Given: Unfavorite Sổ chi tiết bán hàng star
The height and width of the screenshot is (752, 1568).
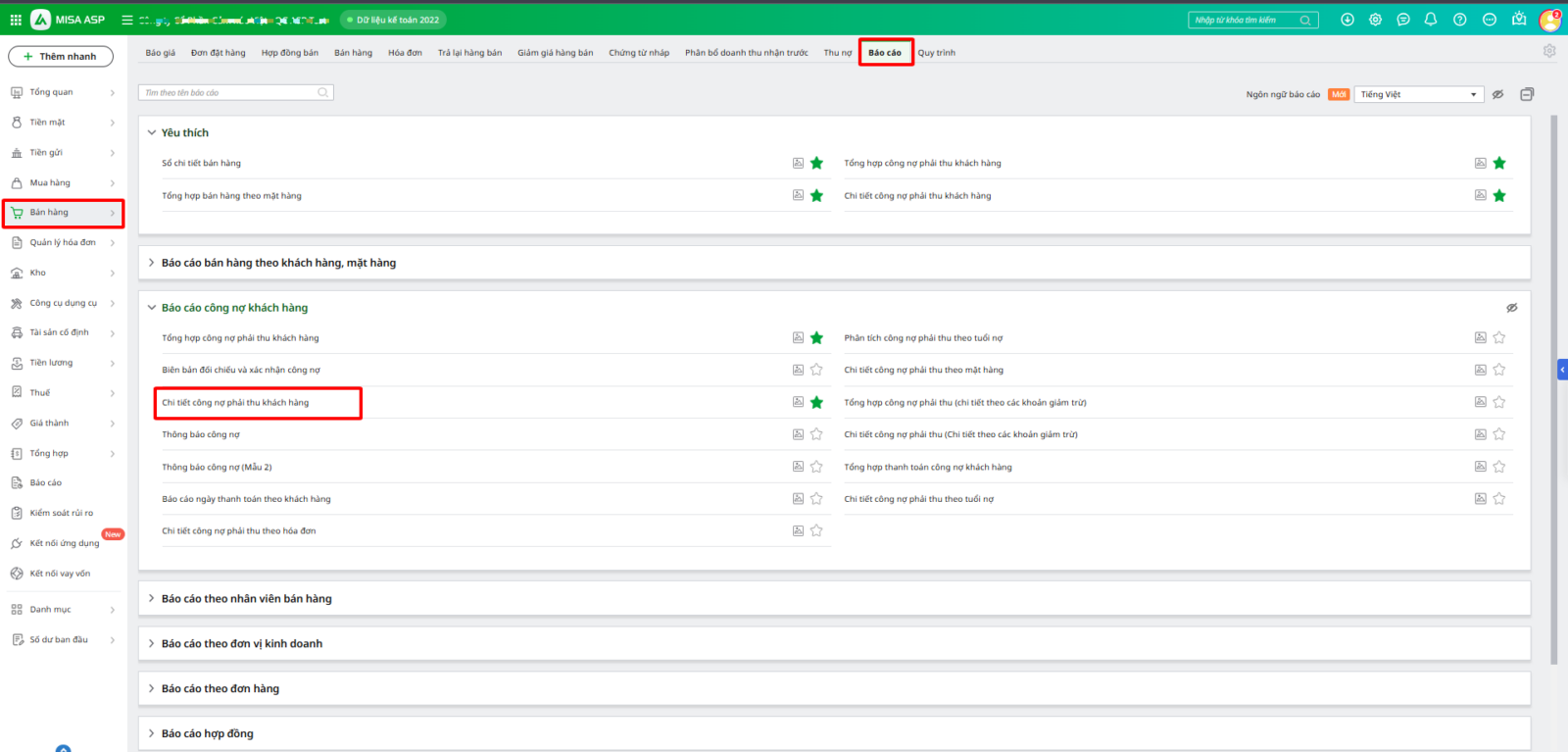Looking at the screenshot, I should point(816,163).
